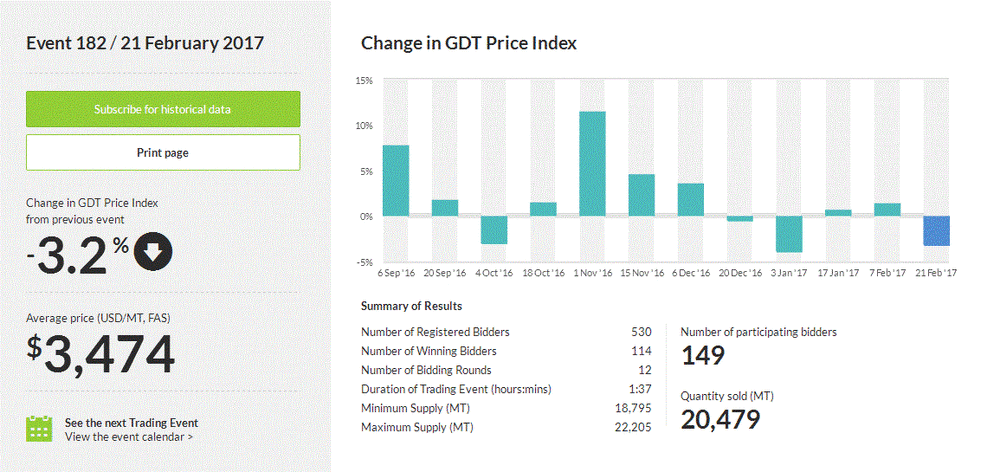Click Subscribe for historical data button

163,109
